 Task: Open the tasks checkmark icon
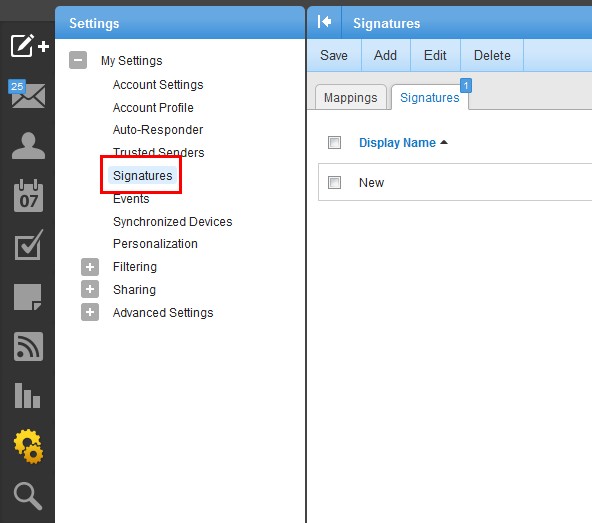click(x=29, y=245)
